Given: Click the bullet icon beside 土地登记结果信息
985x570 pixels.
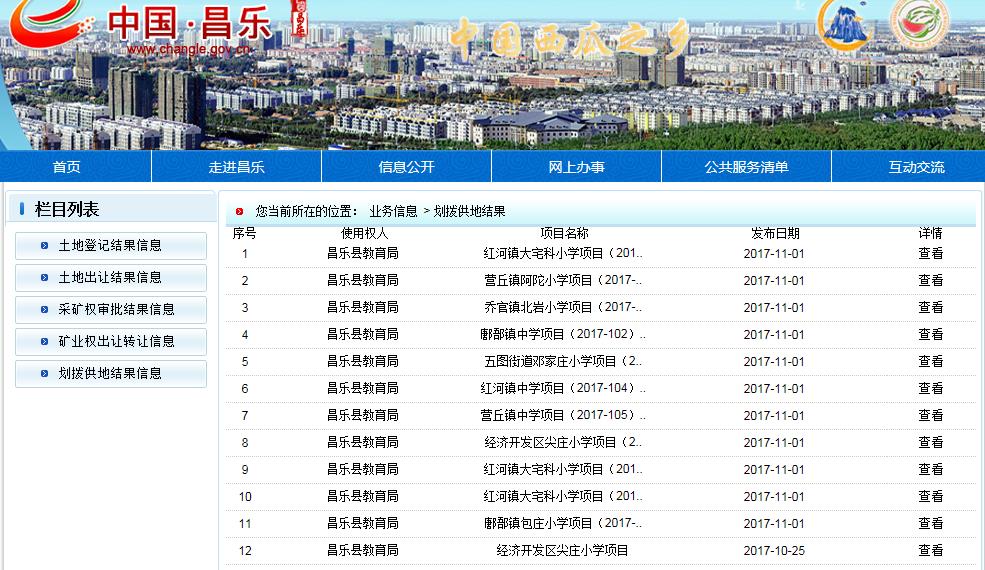Looking at the screenshot, I should [44, 246].
